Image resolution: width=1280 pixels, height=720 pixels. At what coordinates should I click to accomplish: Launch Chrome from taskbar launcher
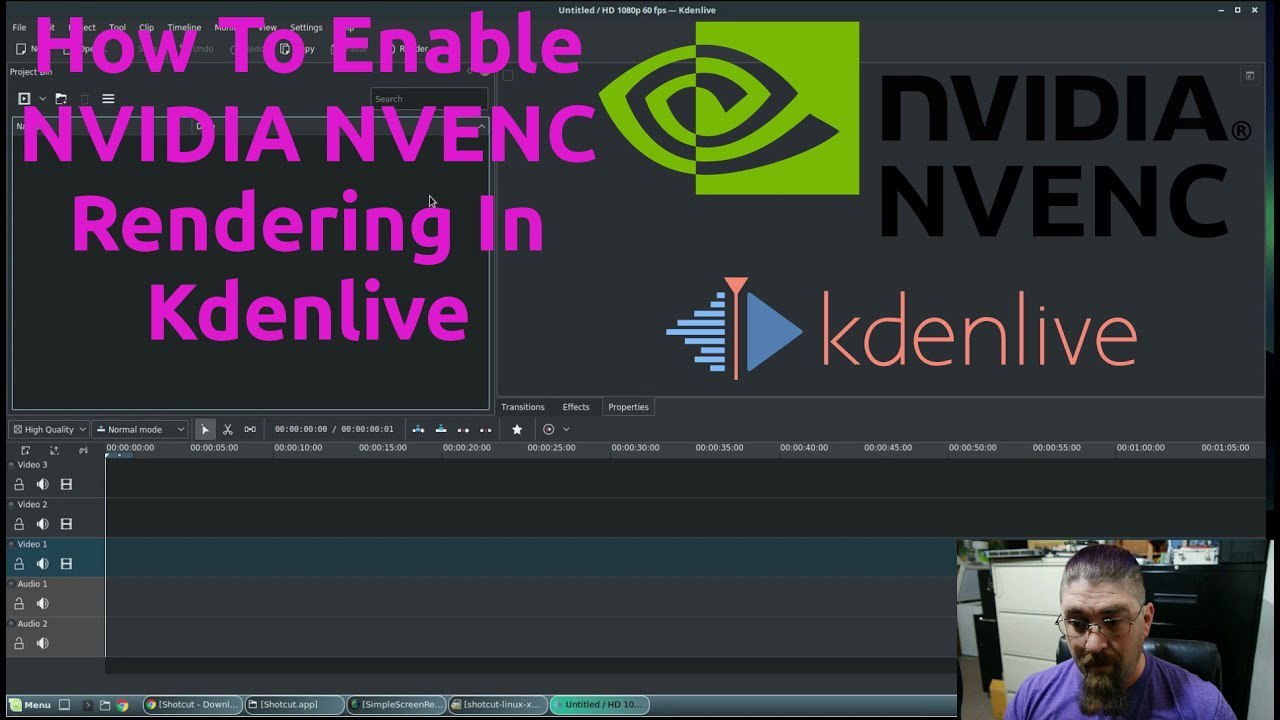(x=123, y=704)
